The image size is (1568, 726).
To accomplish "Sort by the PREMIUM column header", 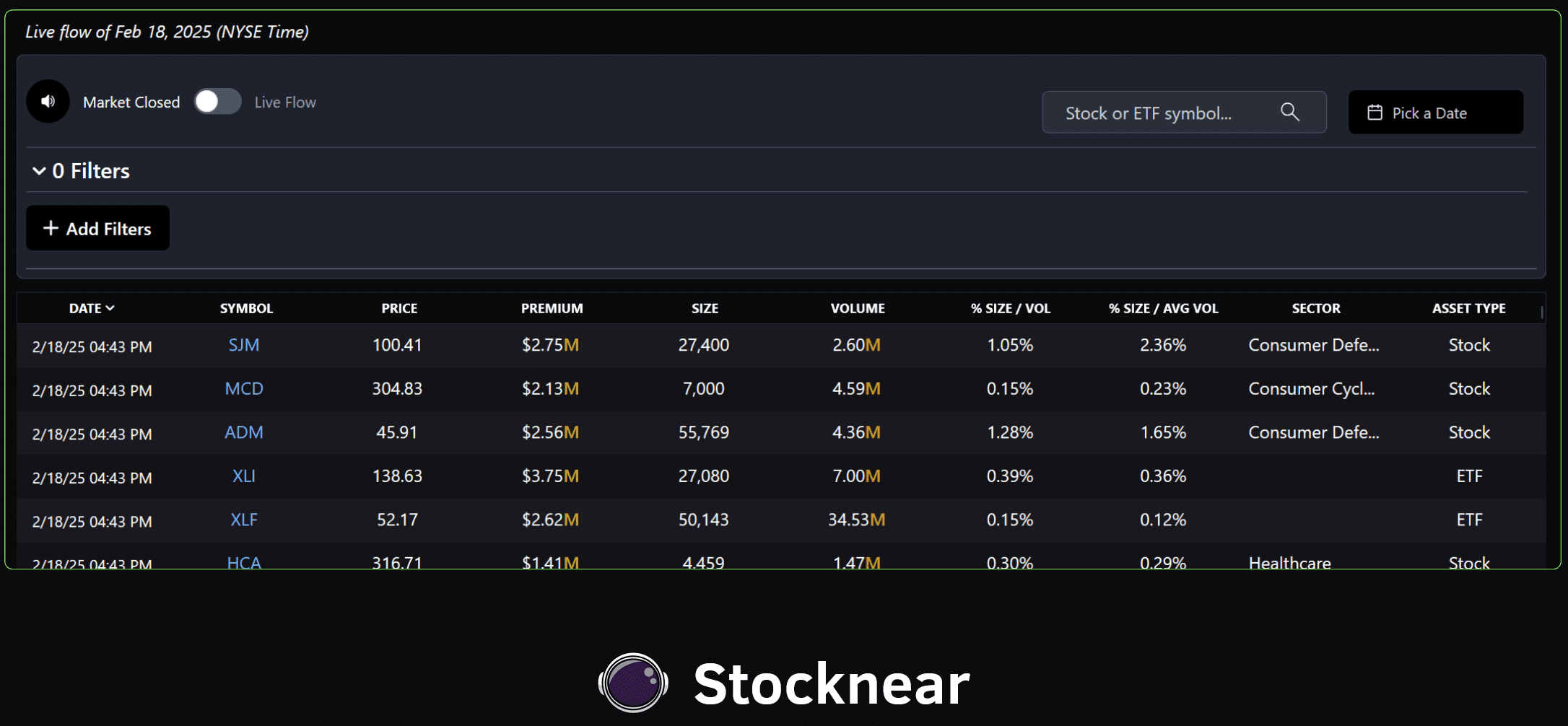I will coord(552,308).
